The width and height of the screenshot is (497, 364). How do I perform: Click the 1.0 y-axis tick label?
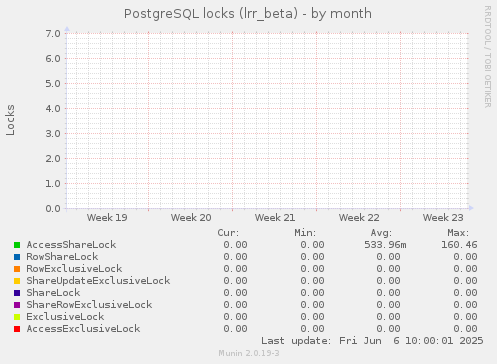coord(53,184)
